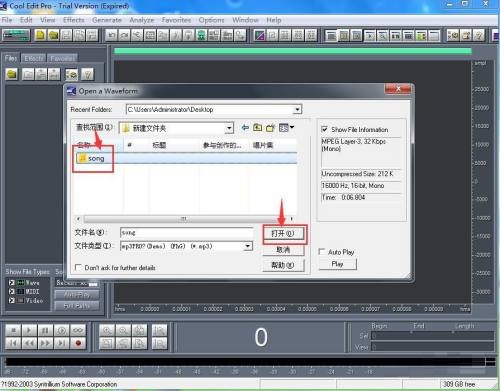500x391 pixels.
Task: Click the Rewind transport button
Action: 29,343
